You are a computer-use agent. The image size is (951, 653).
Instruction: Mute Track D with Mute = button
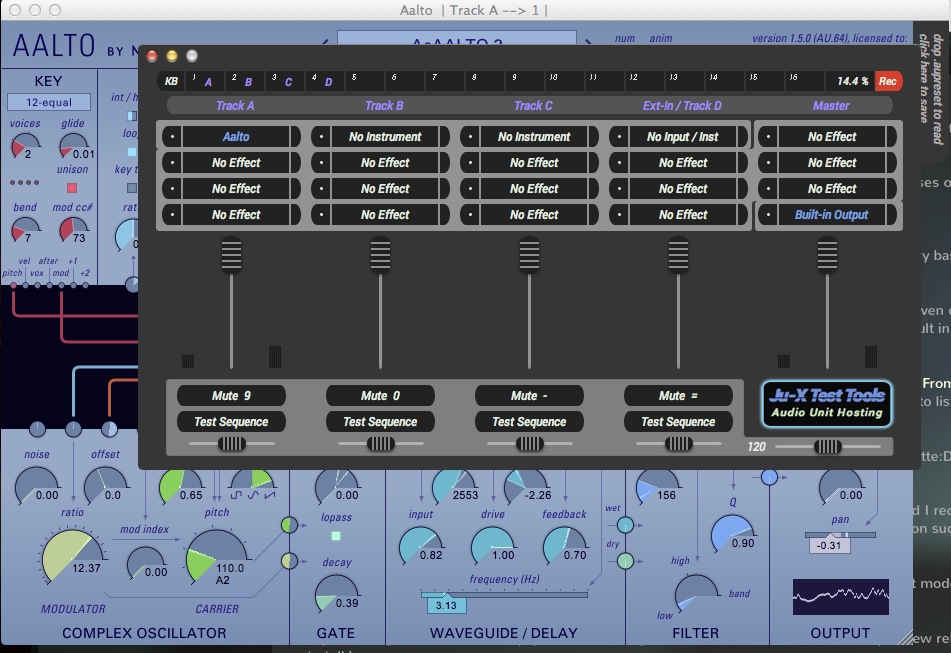click(678, 395)
